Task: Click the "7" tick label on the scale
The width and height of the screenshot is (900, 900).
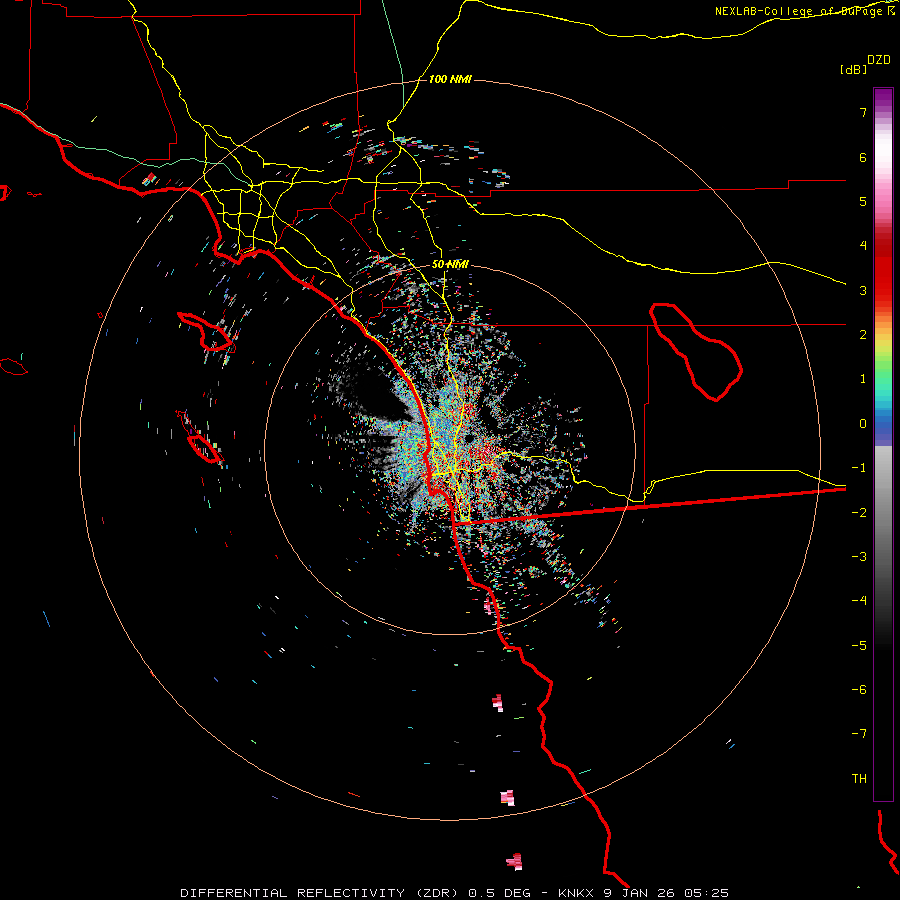Action: [x=863, y=112]
